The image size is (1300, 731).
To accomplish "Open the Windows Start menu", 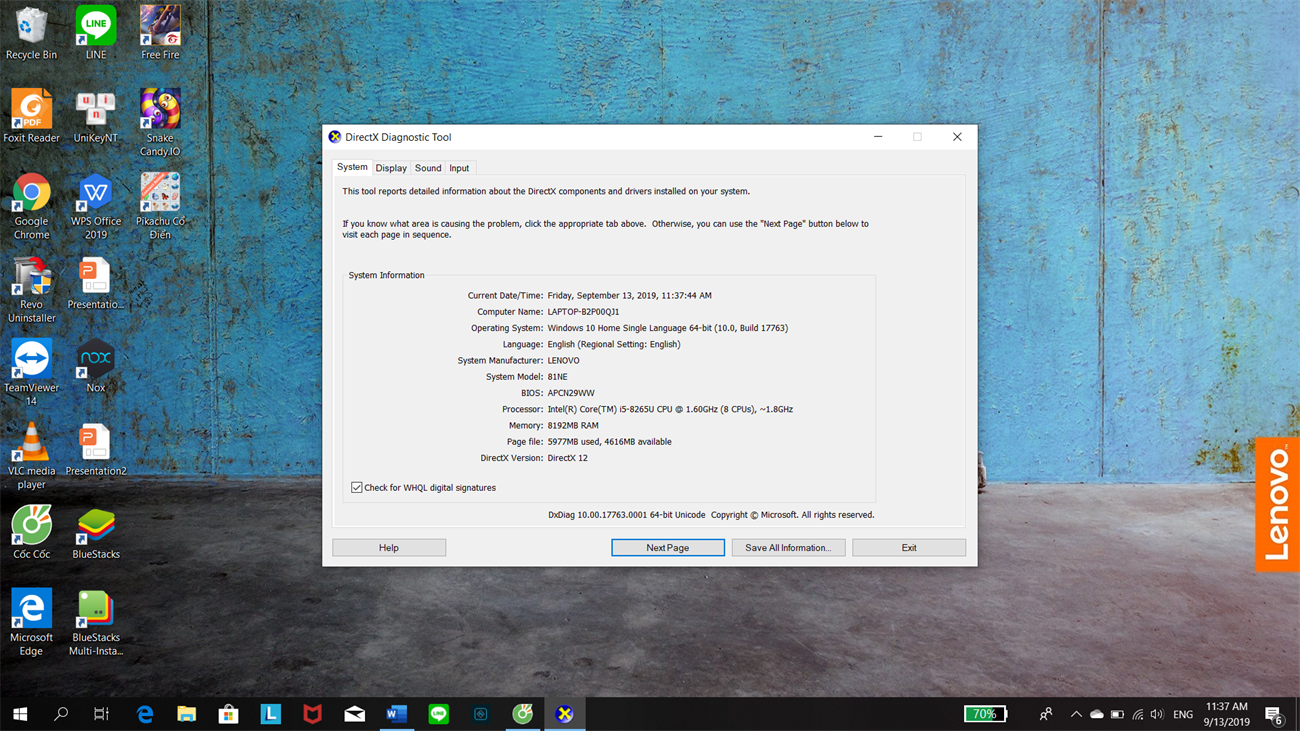I will (20, 714).
